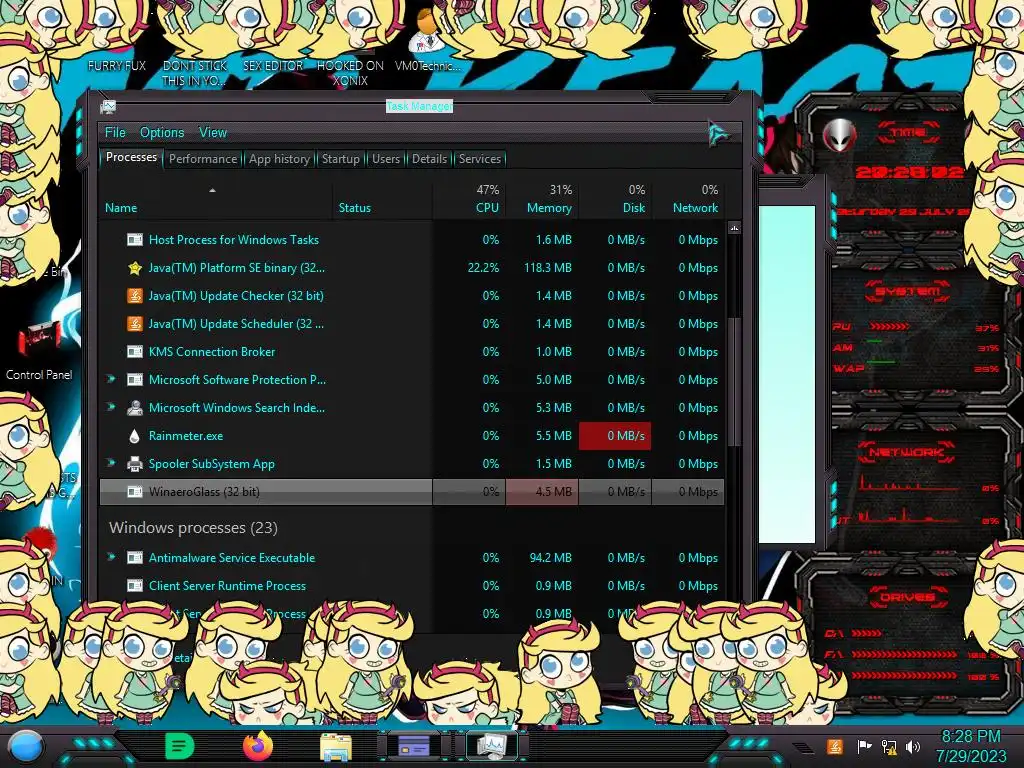Select the KMS Connection Broker row
Viewport: 1024px width, 768px height.
tap(412, 351)
